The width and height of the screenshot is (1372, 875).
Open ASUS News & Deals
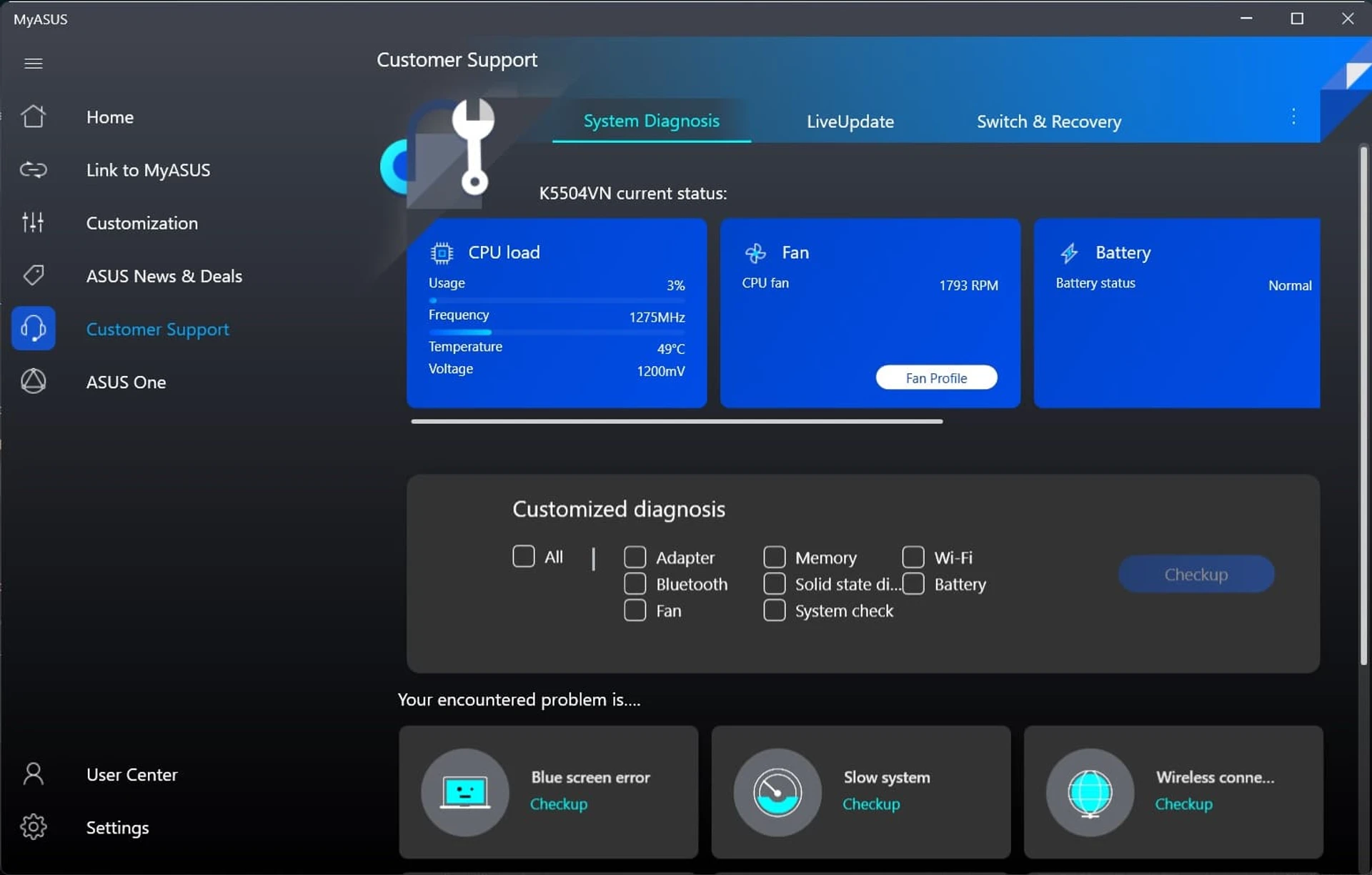tap(164, 275)
